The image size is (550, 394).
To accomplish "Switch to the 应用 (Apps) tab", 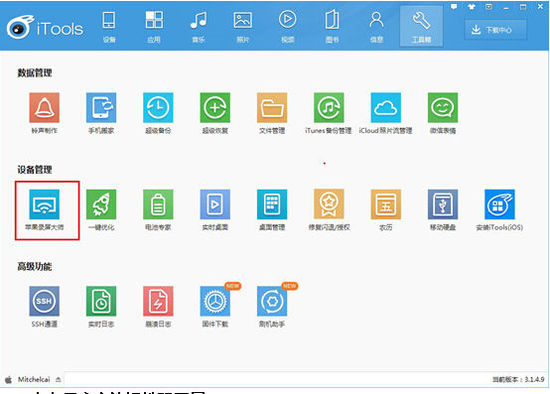I will pyautogui.click(x=154, y=27).
